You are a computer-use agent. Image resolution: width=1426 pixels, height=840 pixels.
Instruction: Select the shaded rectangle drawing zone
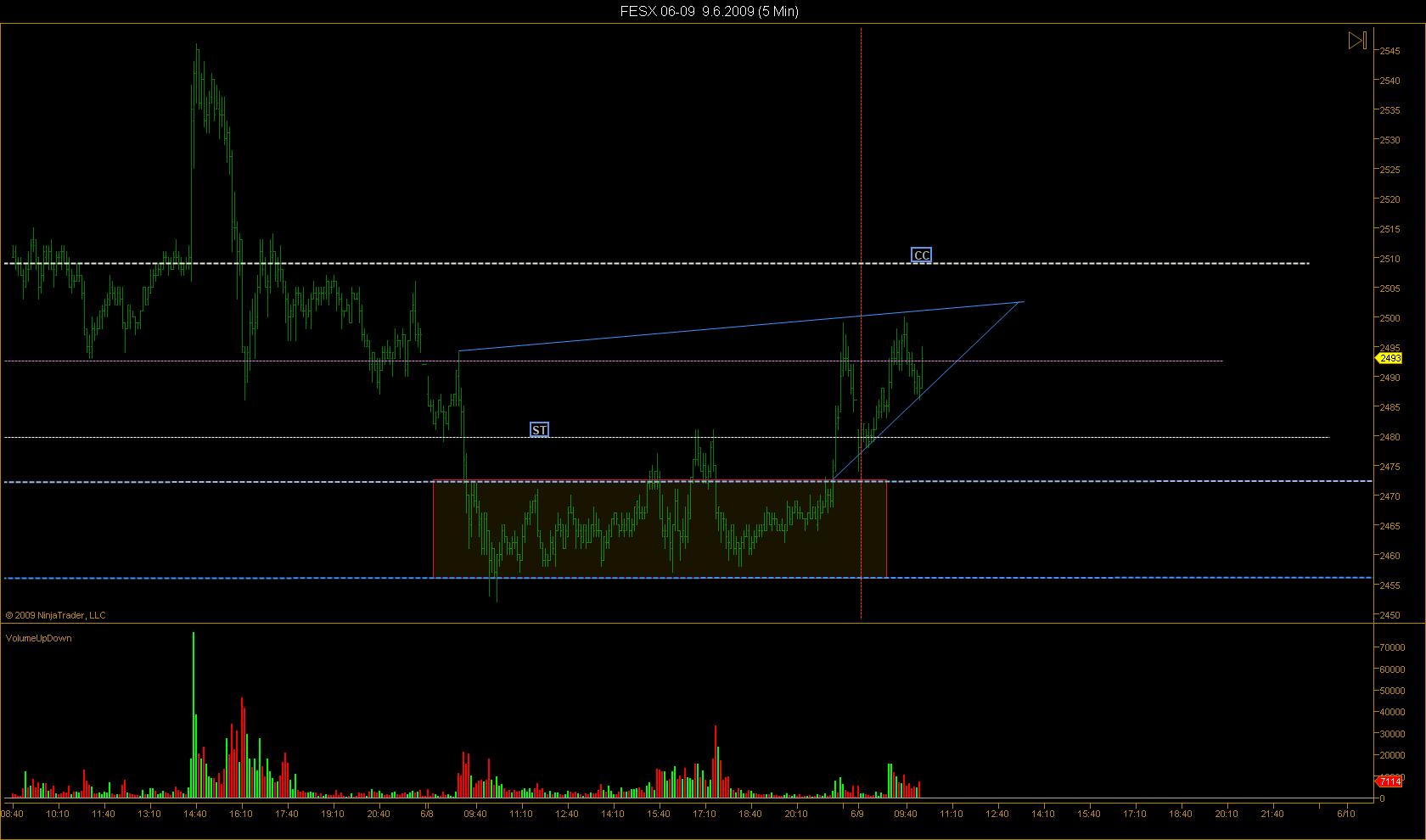pyautogui.click(x=660, y=529)
